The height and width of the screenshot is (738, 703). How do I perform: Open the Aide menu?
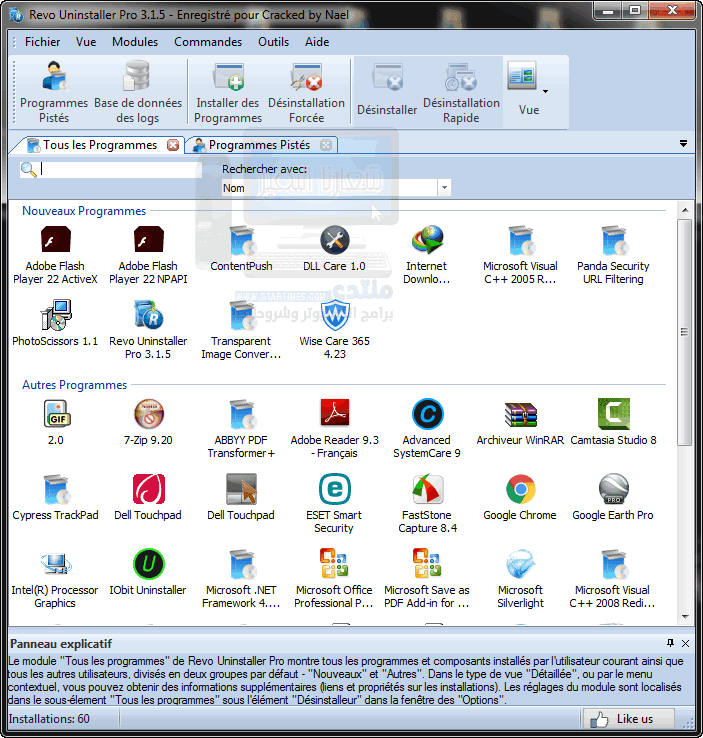point(317,42)
